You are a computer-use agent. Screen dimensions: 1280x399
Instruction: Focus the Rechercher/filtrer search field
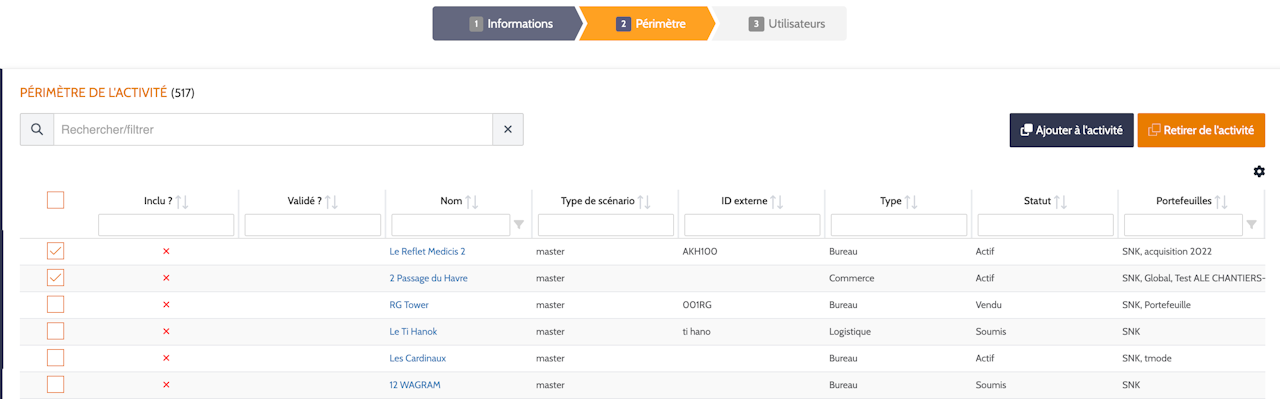[x=273, y=129]
